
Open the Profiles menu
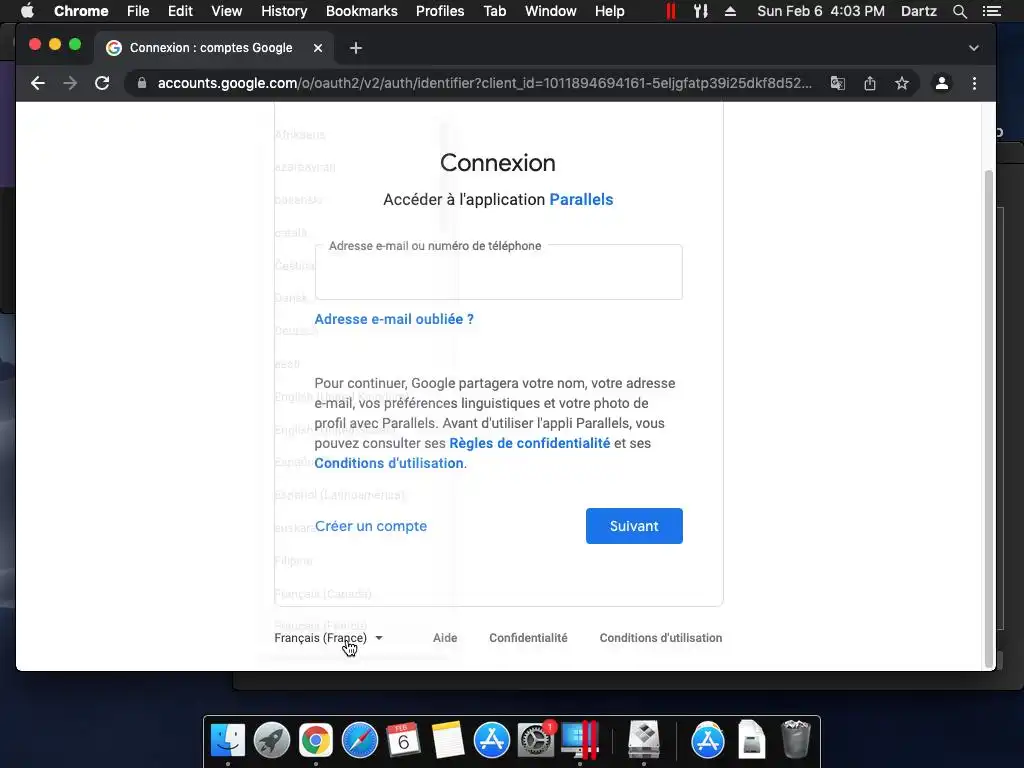[x=440, y=11]
